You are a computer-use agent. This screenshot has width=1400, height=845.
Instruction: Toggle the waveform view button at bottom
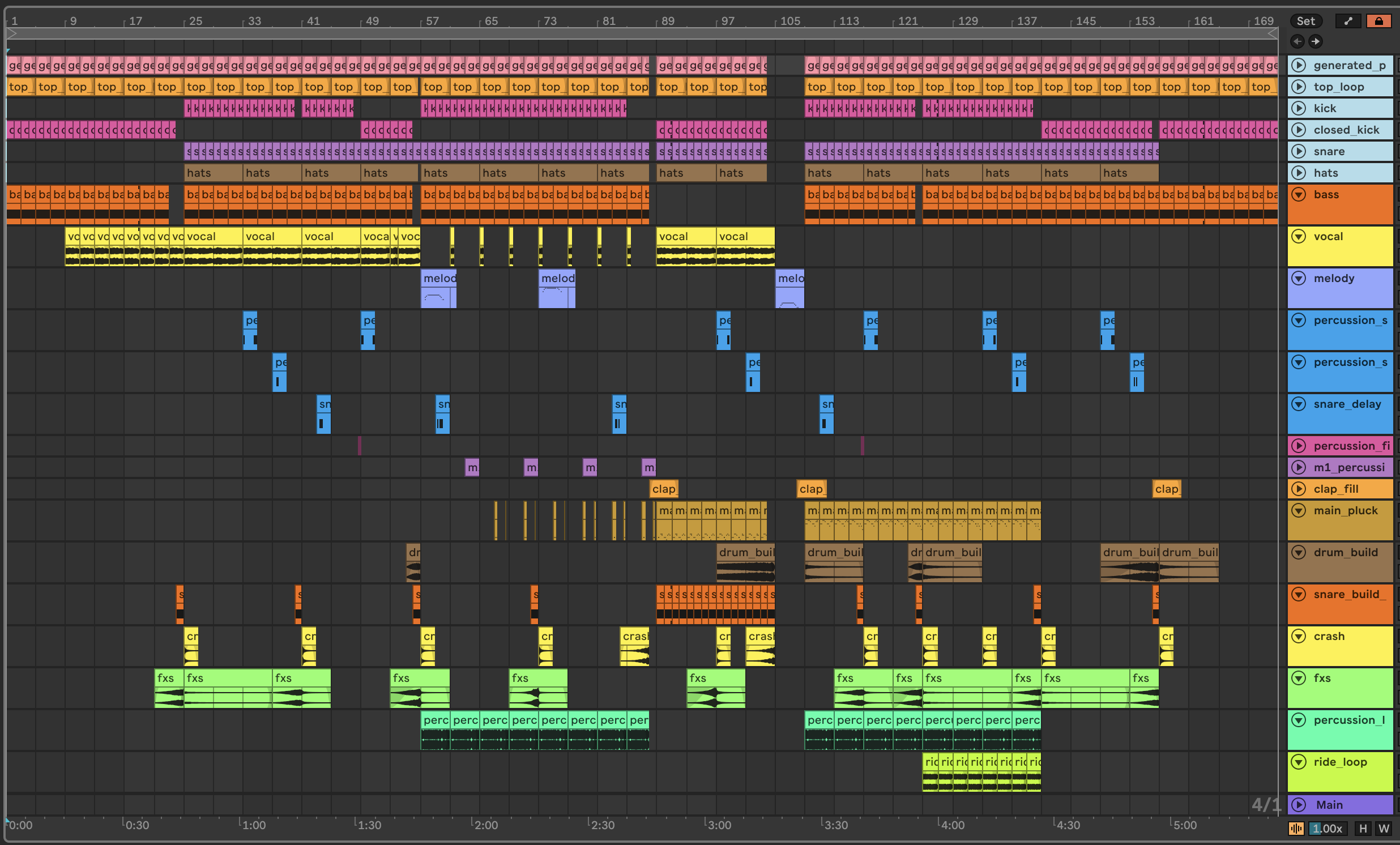click(x=1295, y=829)
